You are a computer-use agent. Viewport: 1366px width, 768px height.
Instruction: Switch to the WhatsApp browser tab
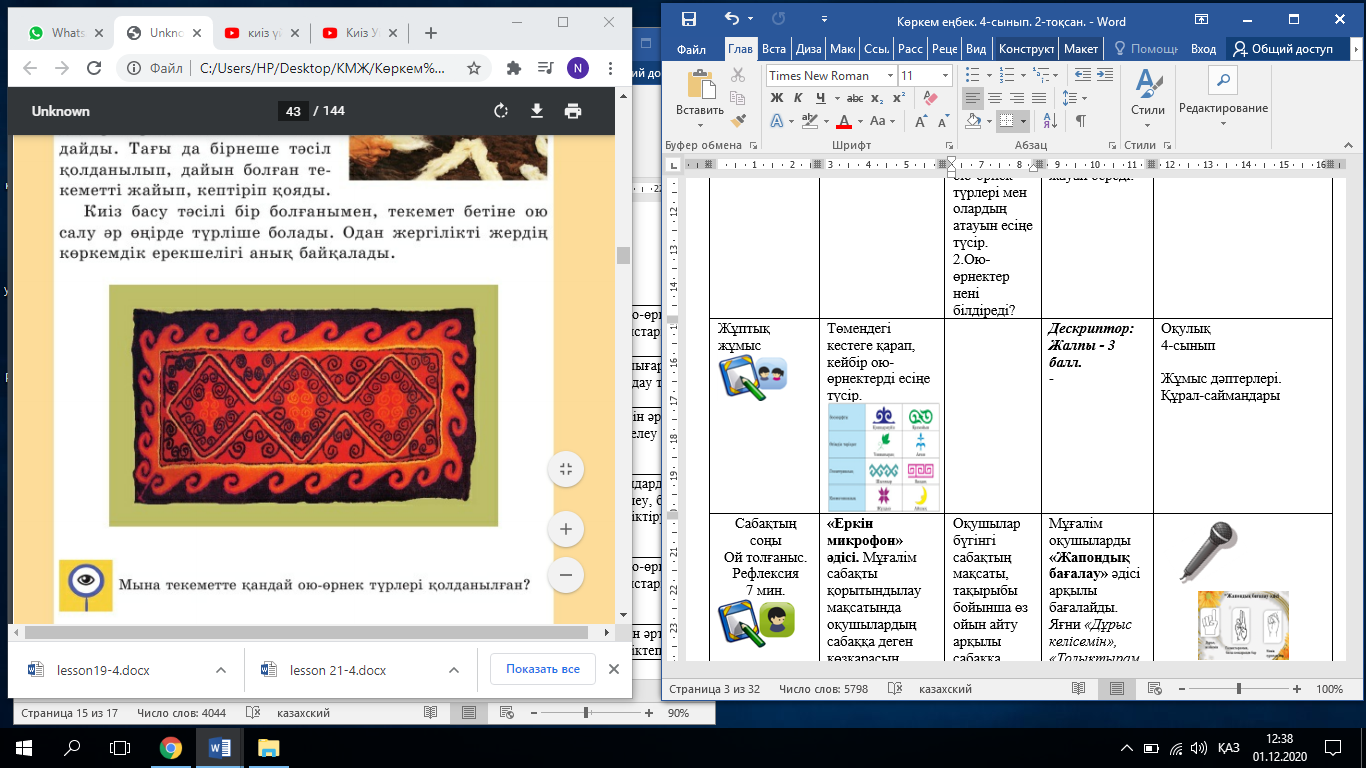pyautogui.click(x=60, y=33)
